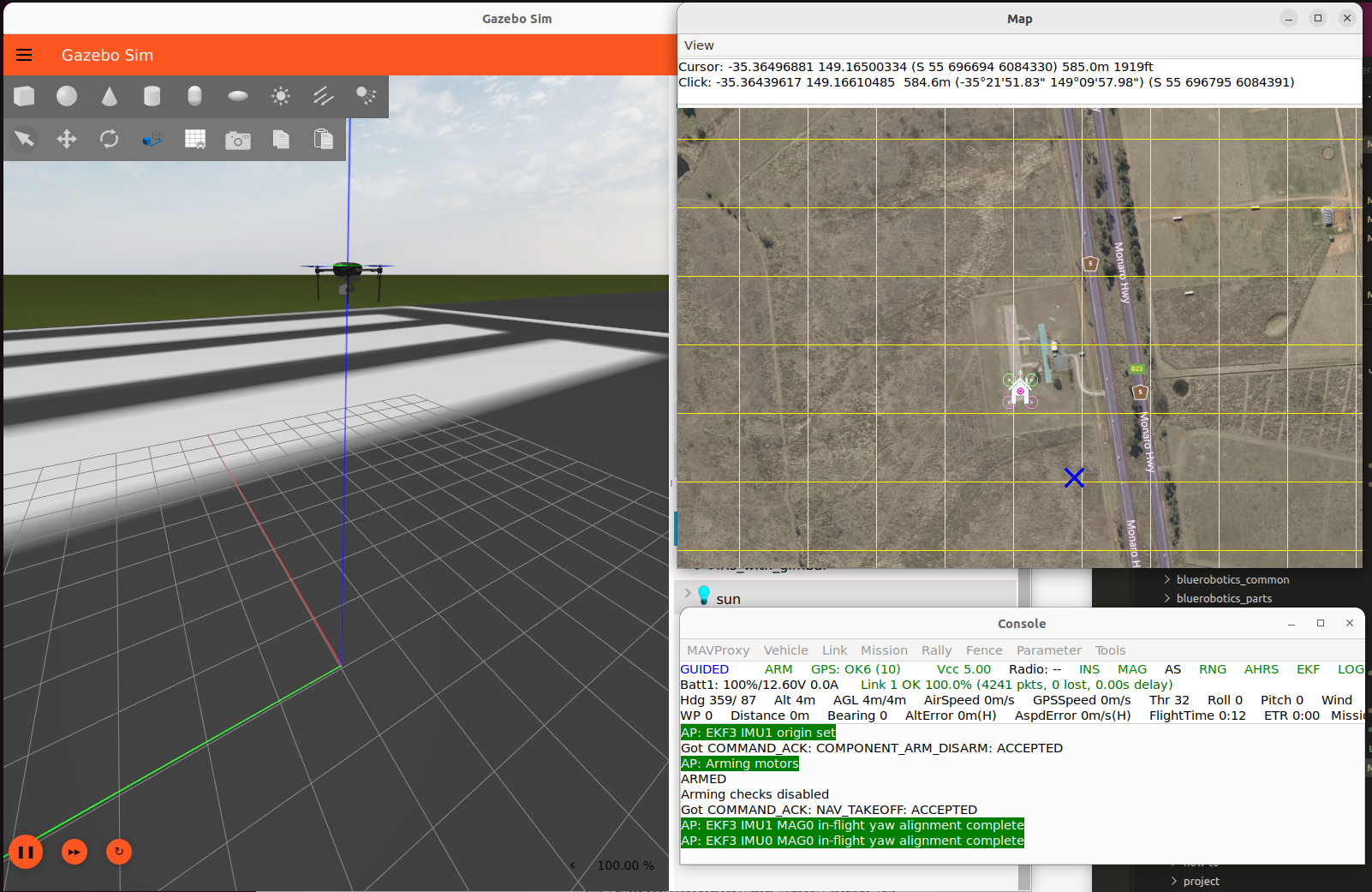Screen dimensions: 1372x892
Task: Open the Vehicle menu in Console
Action: pos(786,650)
